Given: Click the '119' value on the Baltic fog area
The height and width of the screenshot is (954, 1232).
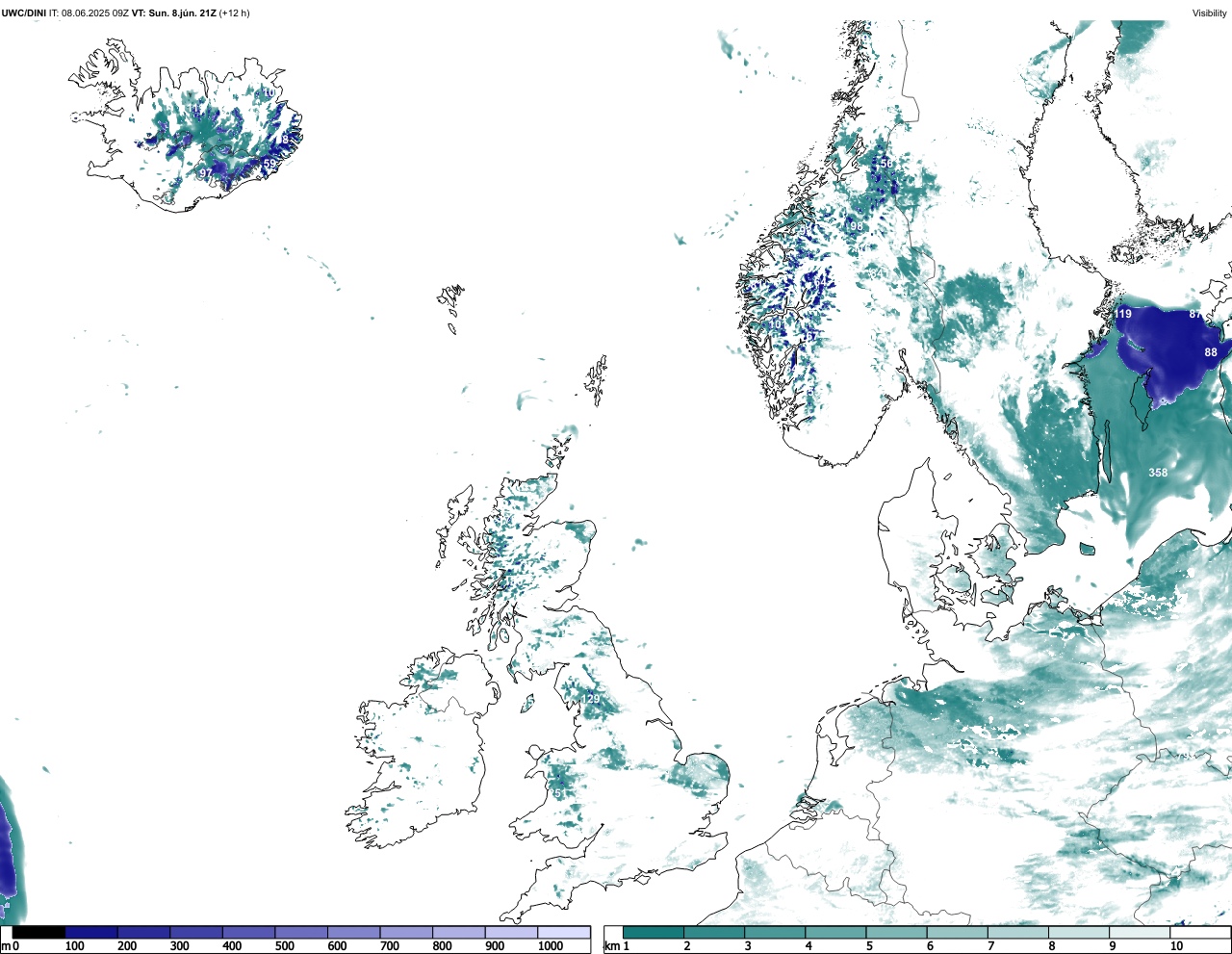Looking at the screenshot, I should [x=1122, y=314].
